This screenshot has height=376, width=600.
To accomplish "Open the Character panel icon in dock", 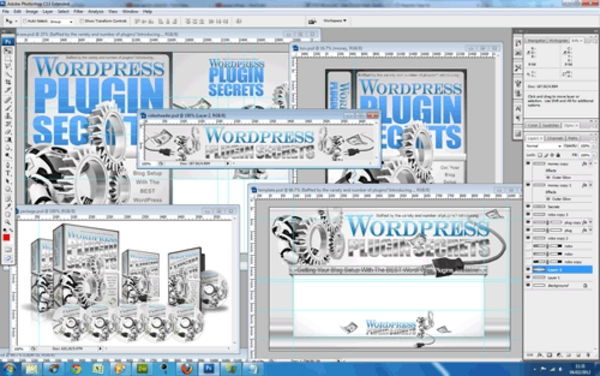I will point(518,109).
